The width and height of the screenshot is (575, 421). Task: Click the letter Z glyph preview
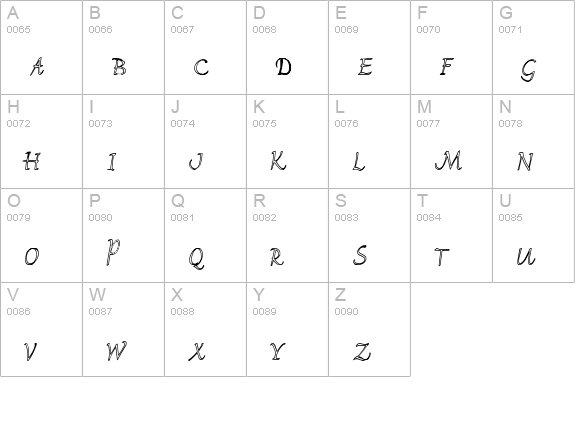click(x=362, y=352)
